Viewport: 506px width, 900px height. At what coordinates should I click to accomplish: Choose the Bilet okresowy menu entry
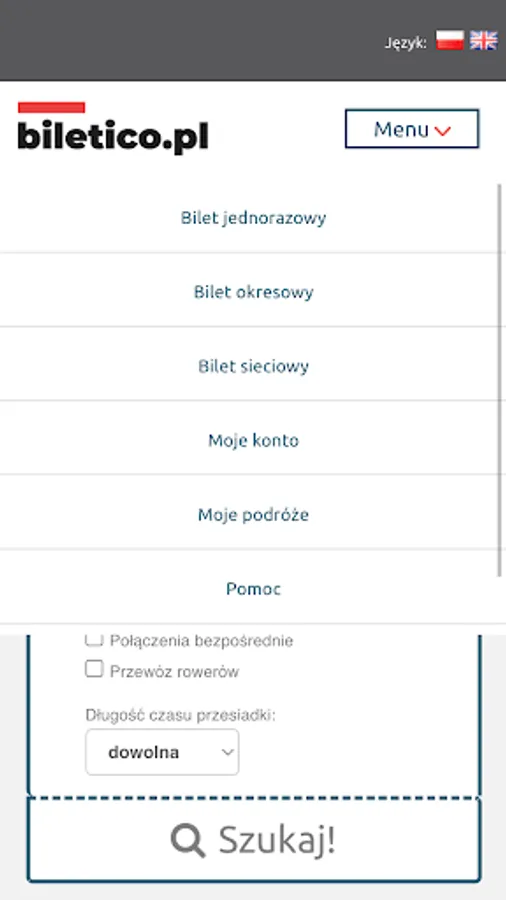pyautogui.click(x=251, y=290)
